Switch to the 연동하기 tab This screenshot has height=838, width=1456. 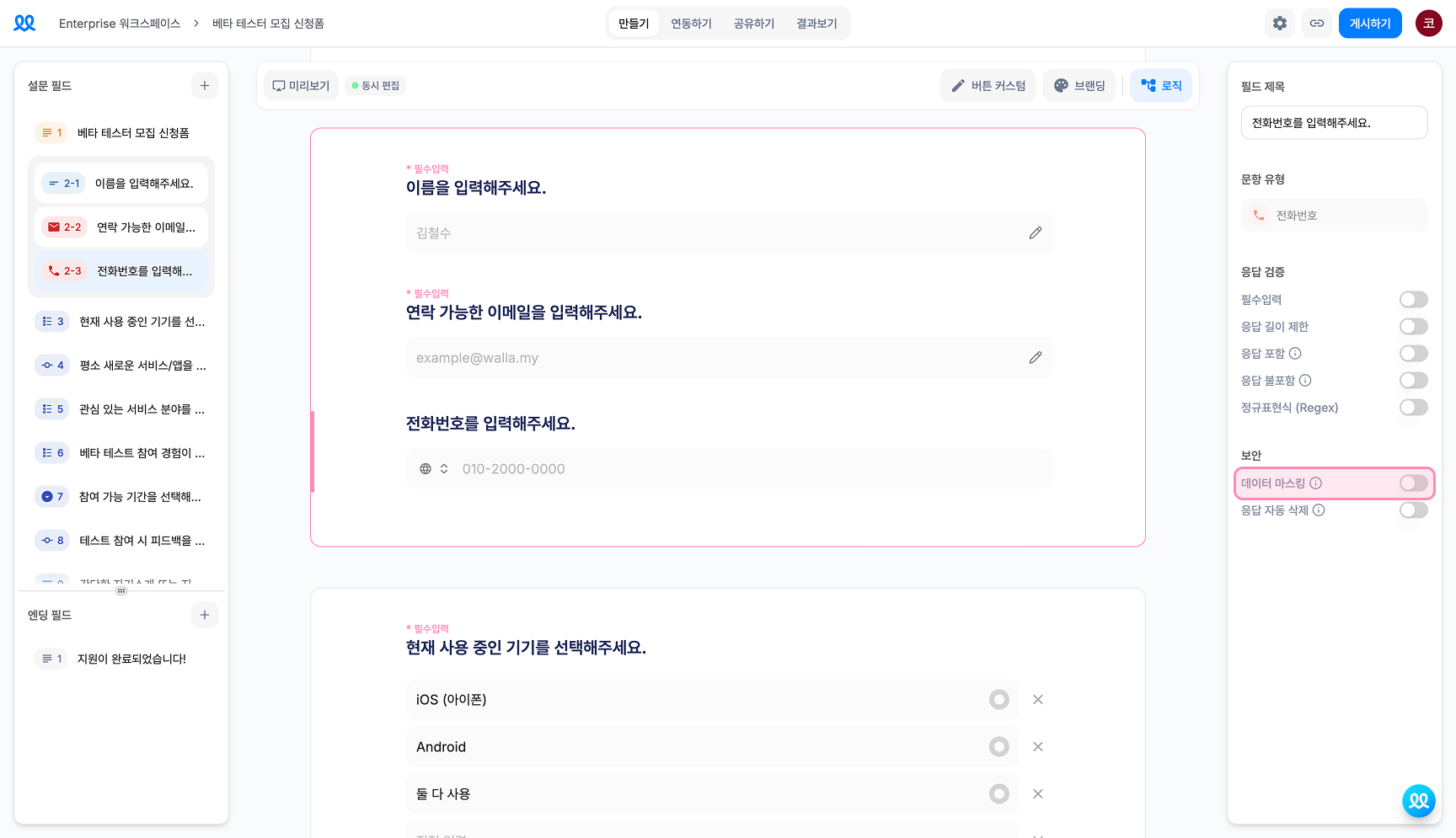691,24
